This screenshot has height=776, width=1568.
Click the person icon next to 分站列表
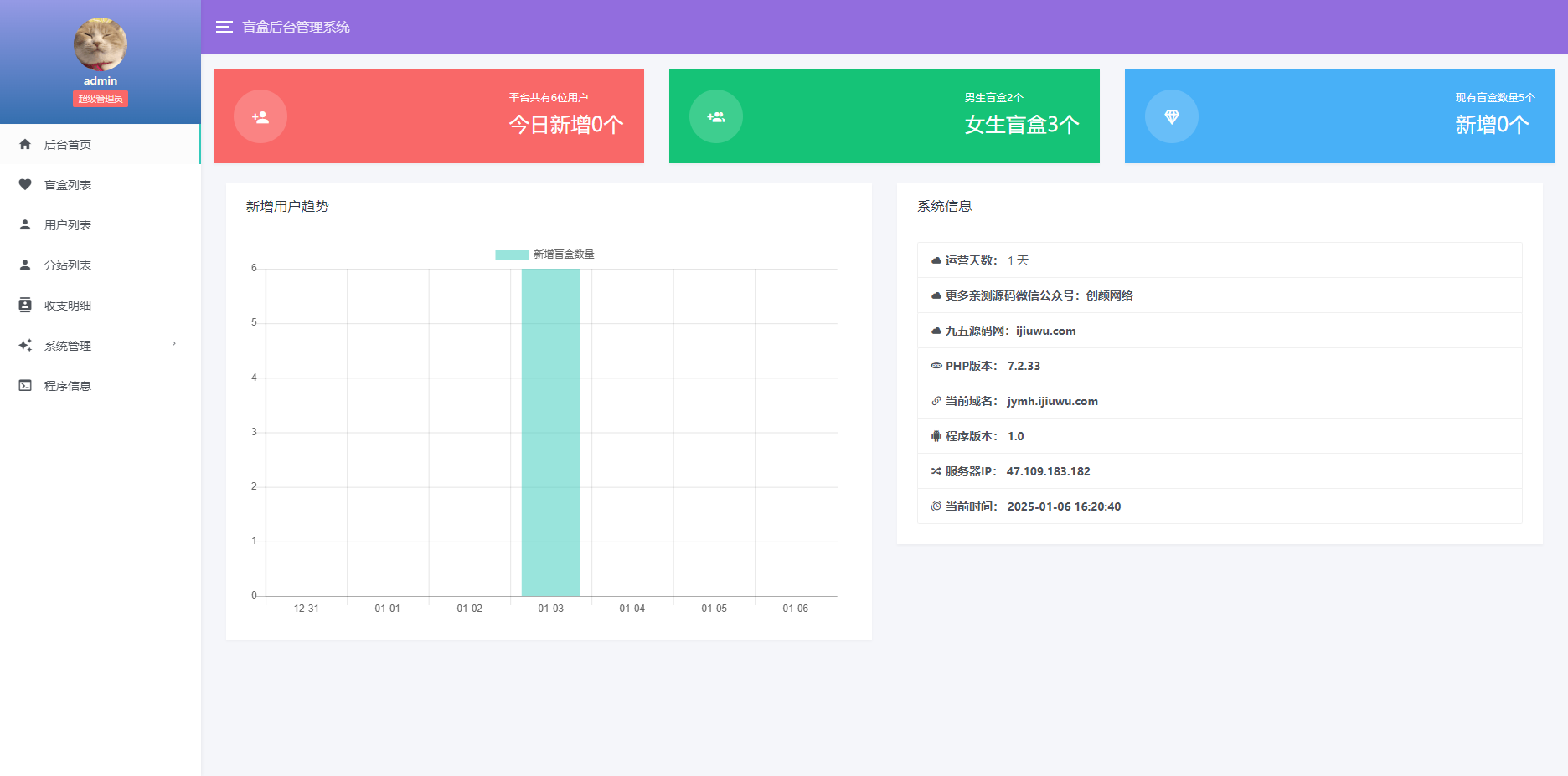[25, 265]
